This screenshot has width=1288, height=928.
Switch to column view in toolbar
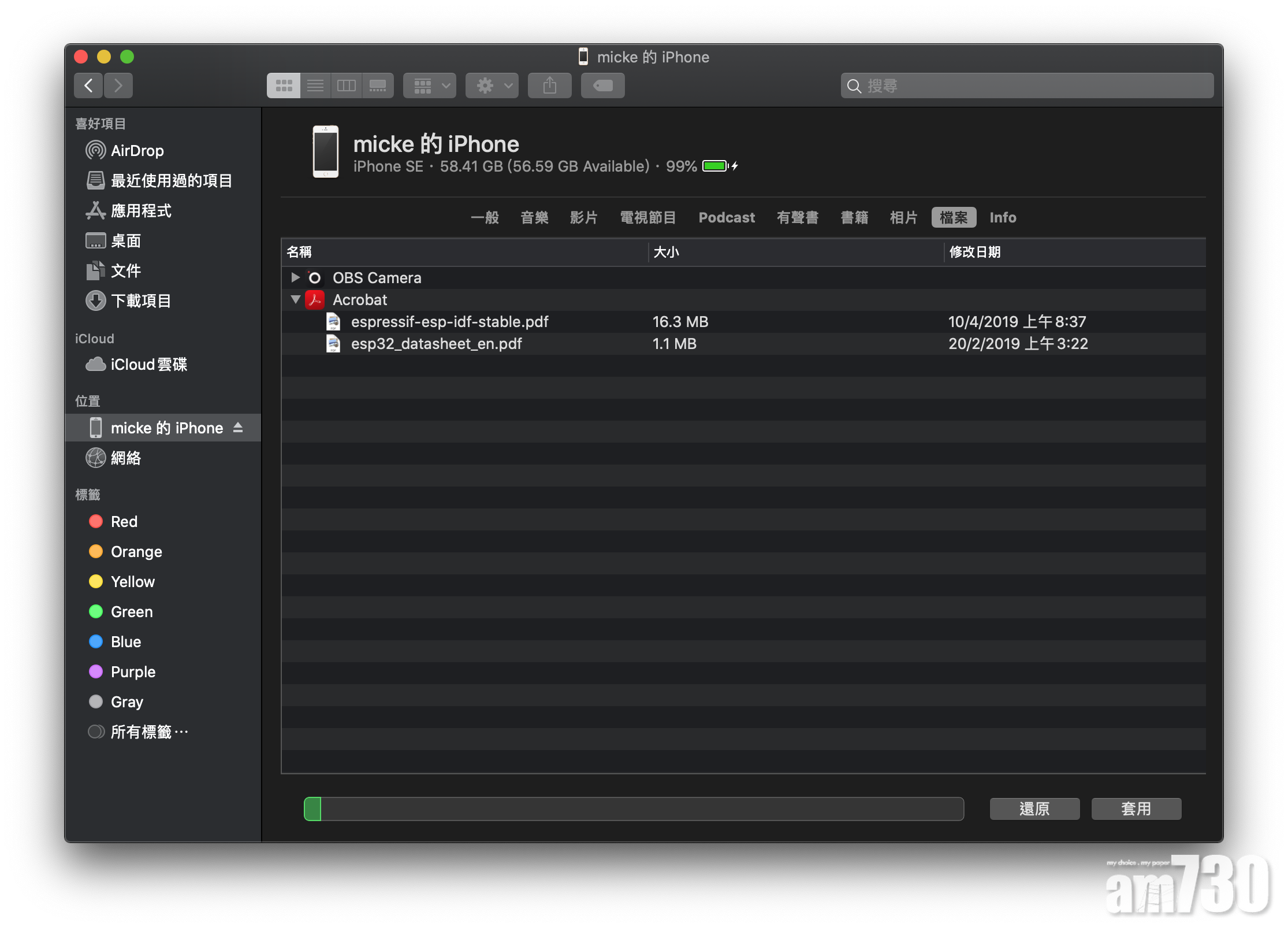click(x=347, y=86)
